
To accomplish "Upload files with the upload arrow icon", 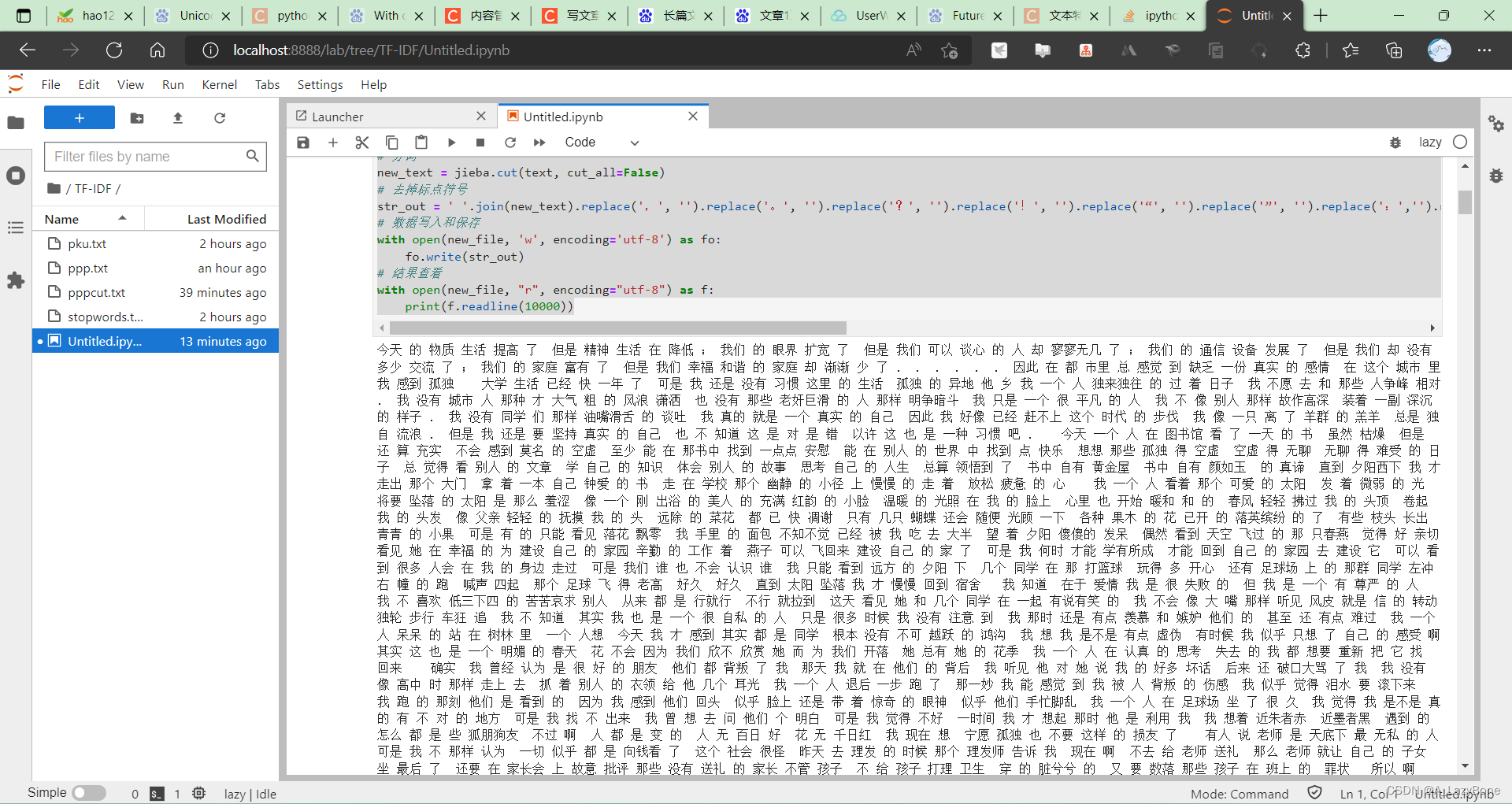I will pos(178,118).
